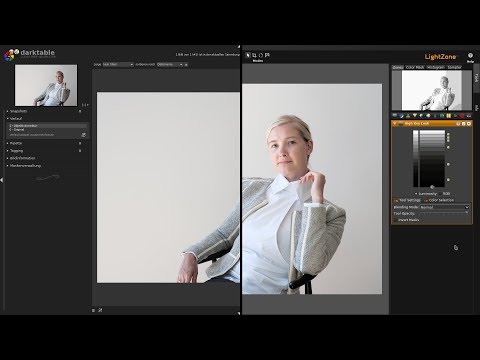Screen dimensions: 480x360
Task: Click the yellow tool icon in LightZone strip
Action: pos(449,115)
